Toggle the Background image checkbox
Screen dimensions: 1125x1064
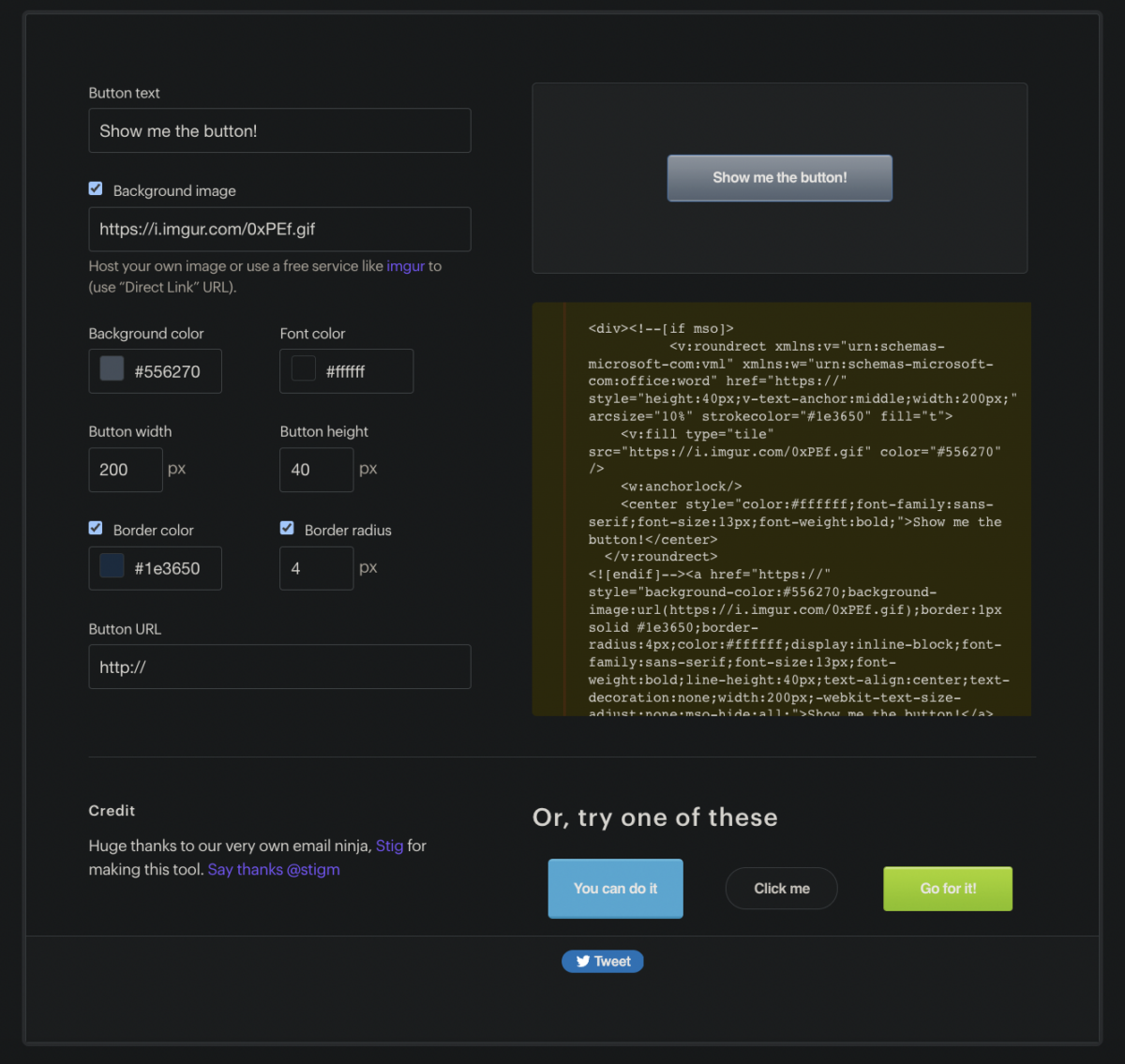95,187
